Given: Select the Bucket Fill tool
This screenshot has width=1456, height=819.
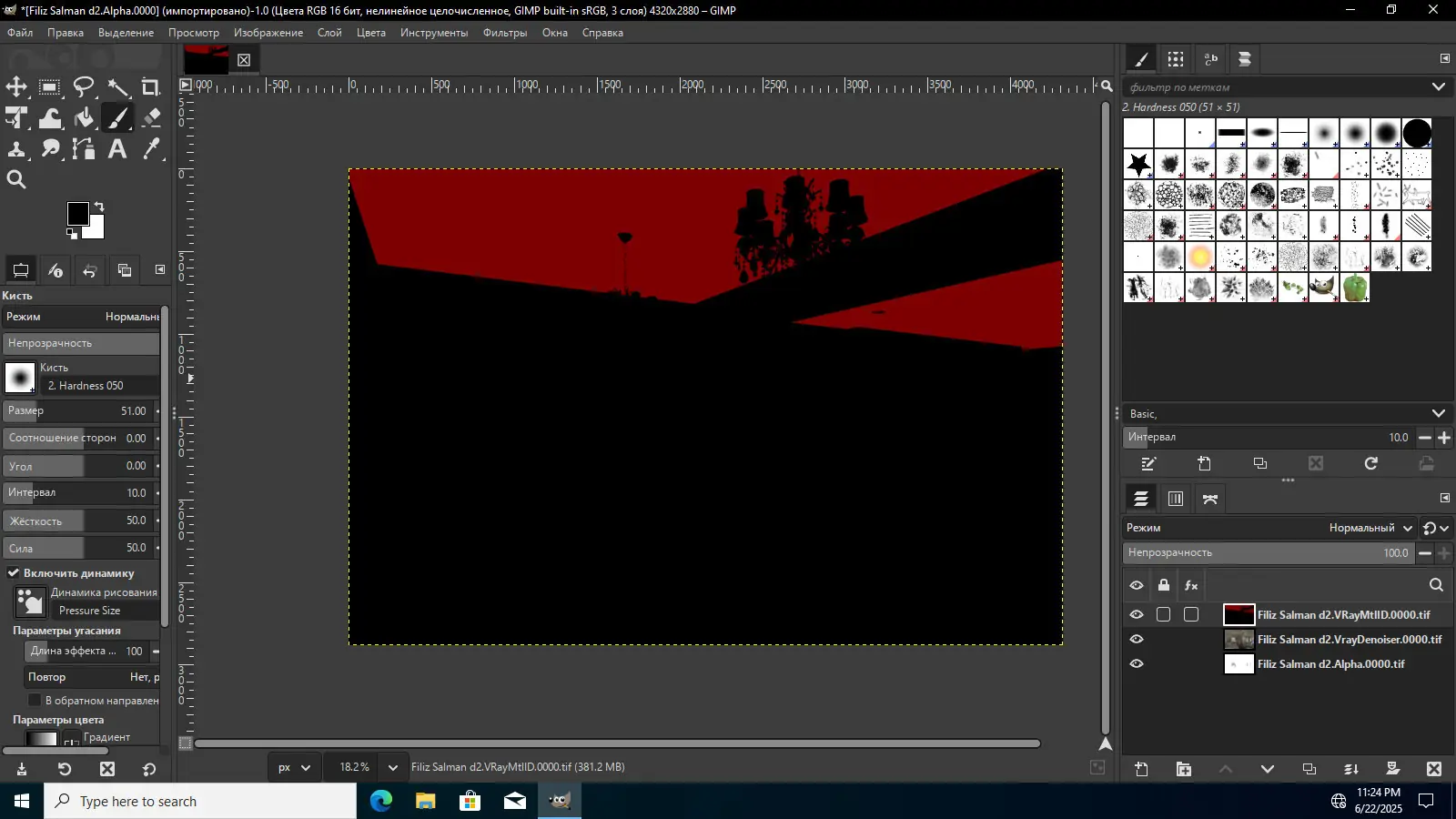Looking at the screenshot, I should click(84, 118).
